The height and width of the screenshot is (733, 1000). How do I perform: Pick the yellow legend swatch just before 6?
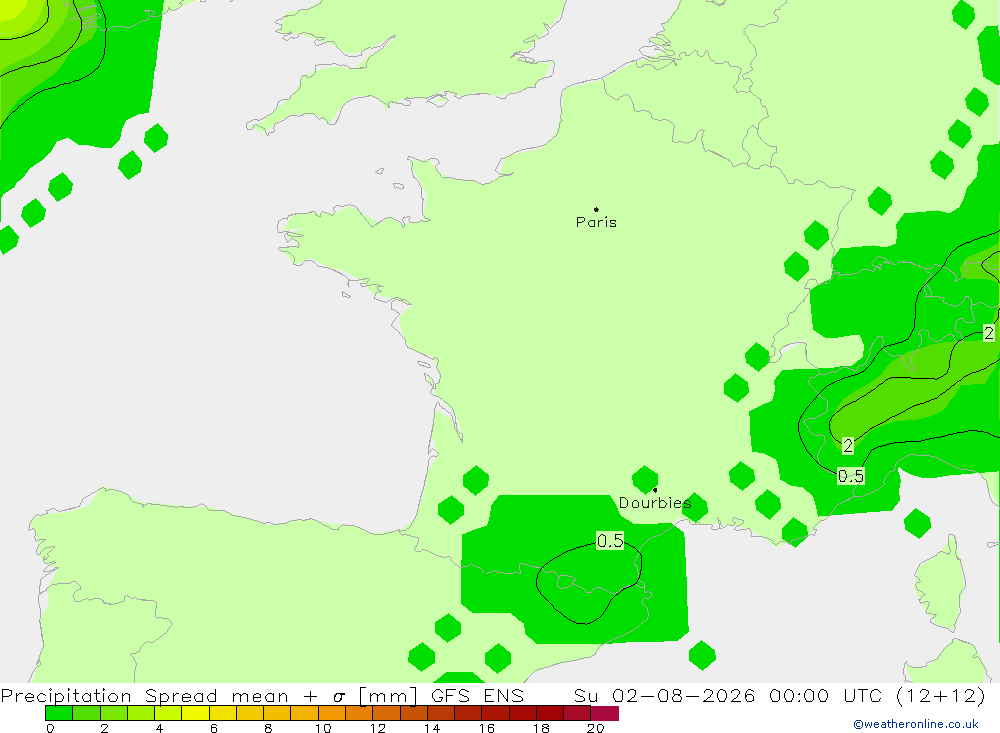tap(195, 713)
